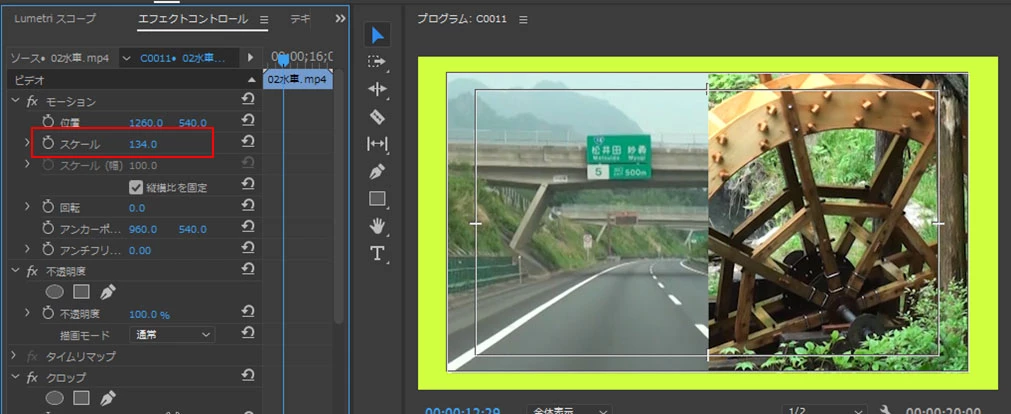Select the Rectangle shape tool in toolbar
The height and width of the screenshot is (414, 1011).
377,199
